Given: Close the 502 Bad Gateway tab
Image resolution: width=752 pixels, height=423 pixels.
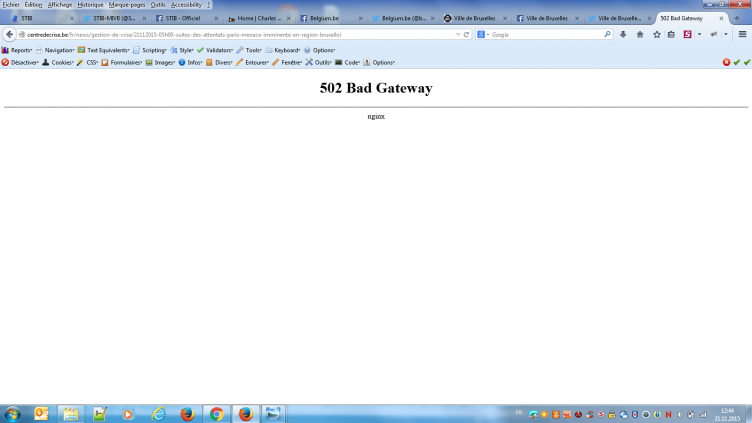Looking at the screenshot, I should tap(721, 18).
